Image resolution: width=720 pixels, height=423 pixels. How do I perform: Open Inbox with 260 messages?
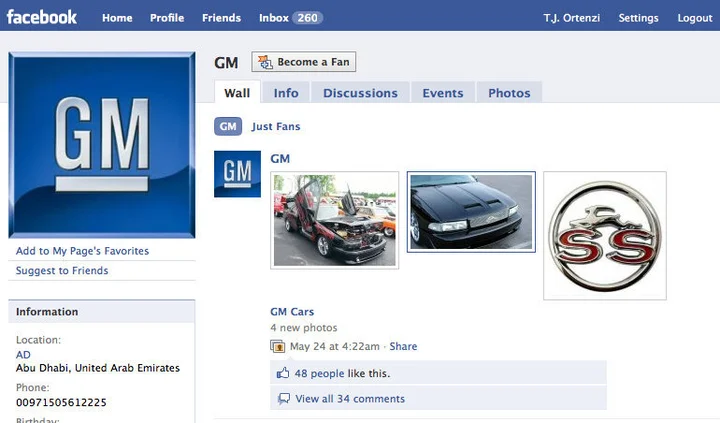289,18
